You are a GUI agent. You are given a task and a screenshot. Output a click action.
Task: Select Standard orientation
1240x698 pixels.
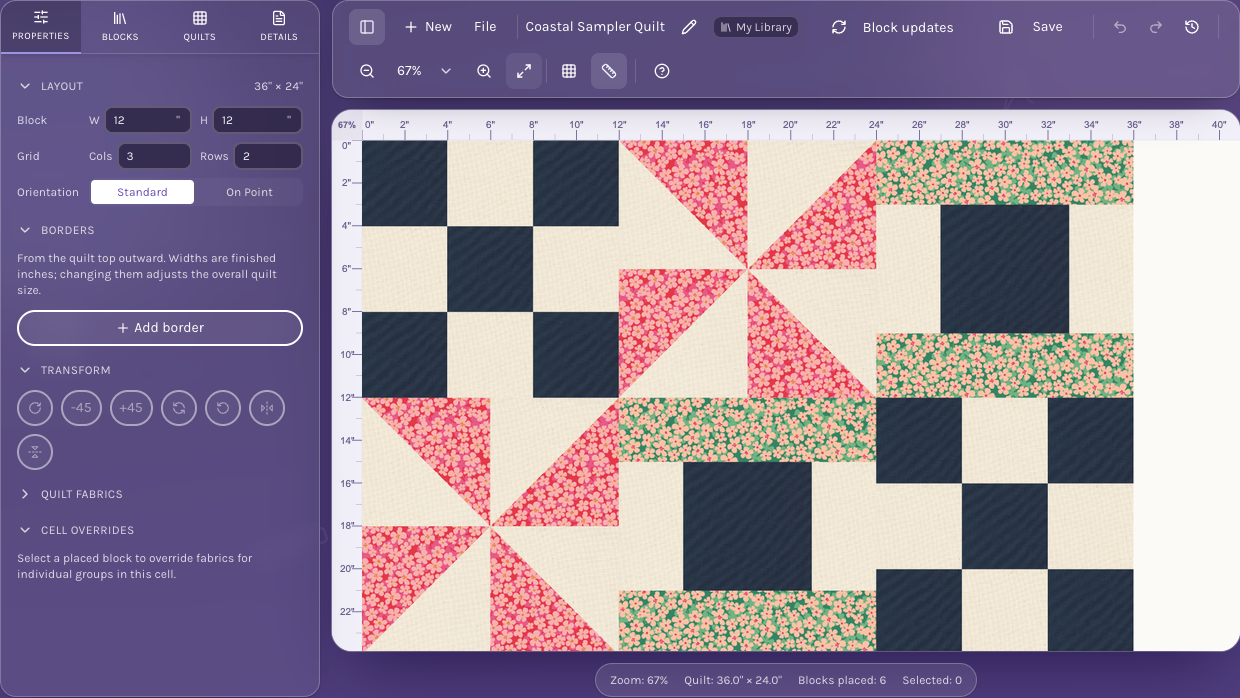pos(142,192)
